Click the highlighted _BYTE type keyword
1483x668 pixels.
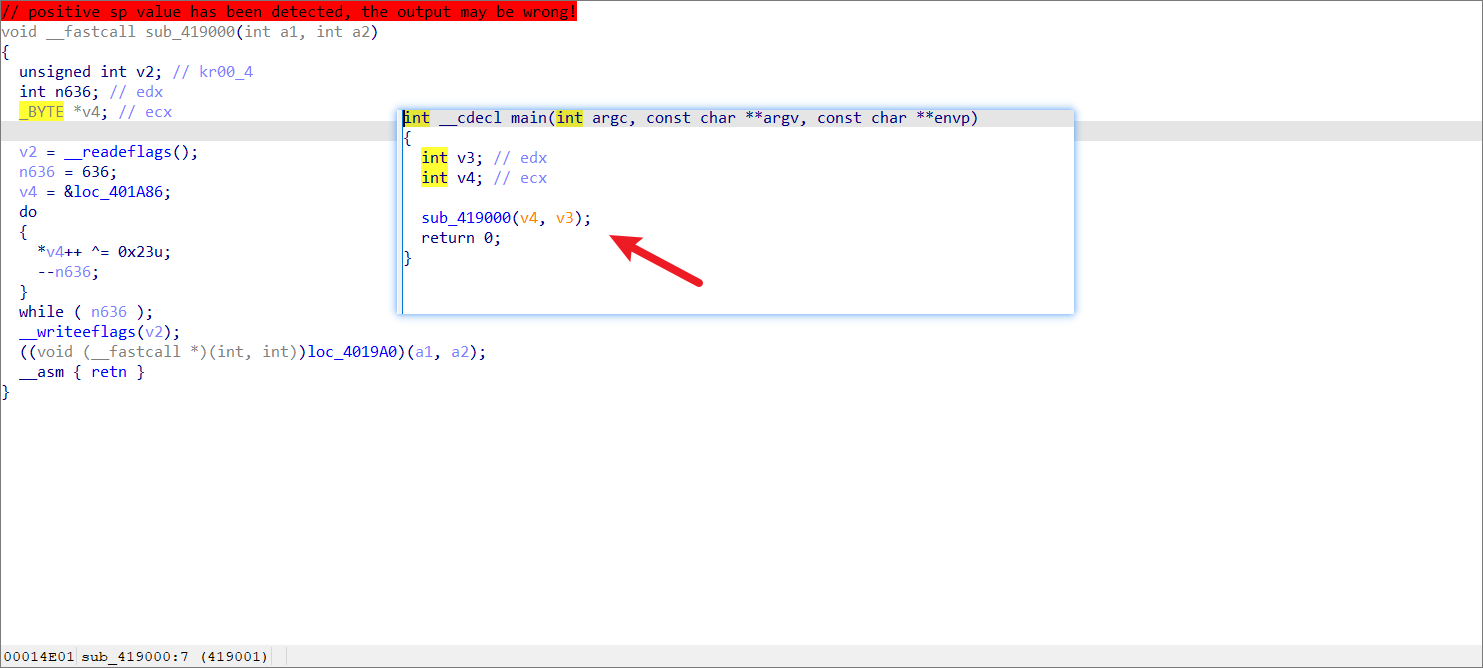[x=41, y=112]
